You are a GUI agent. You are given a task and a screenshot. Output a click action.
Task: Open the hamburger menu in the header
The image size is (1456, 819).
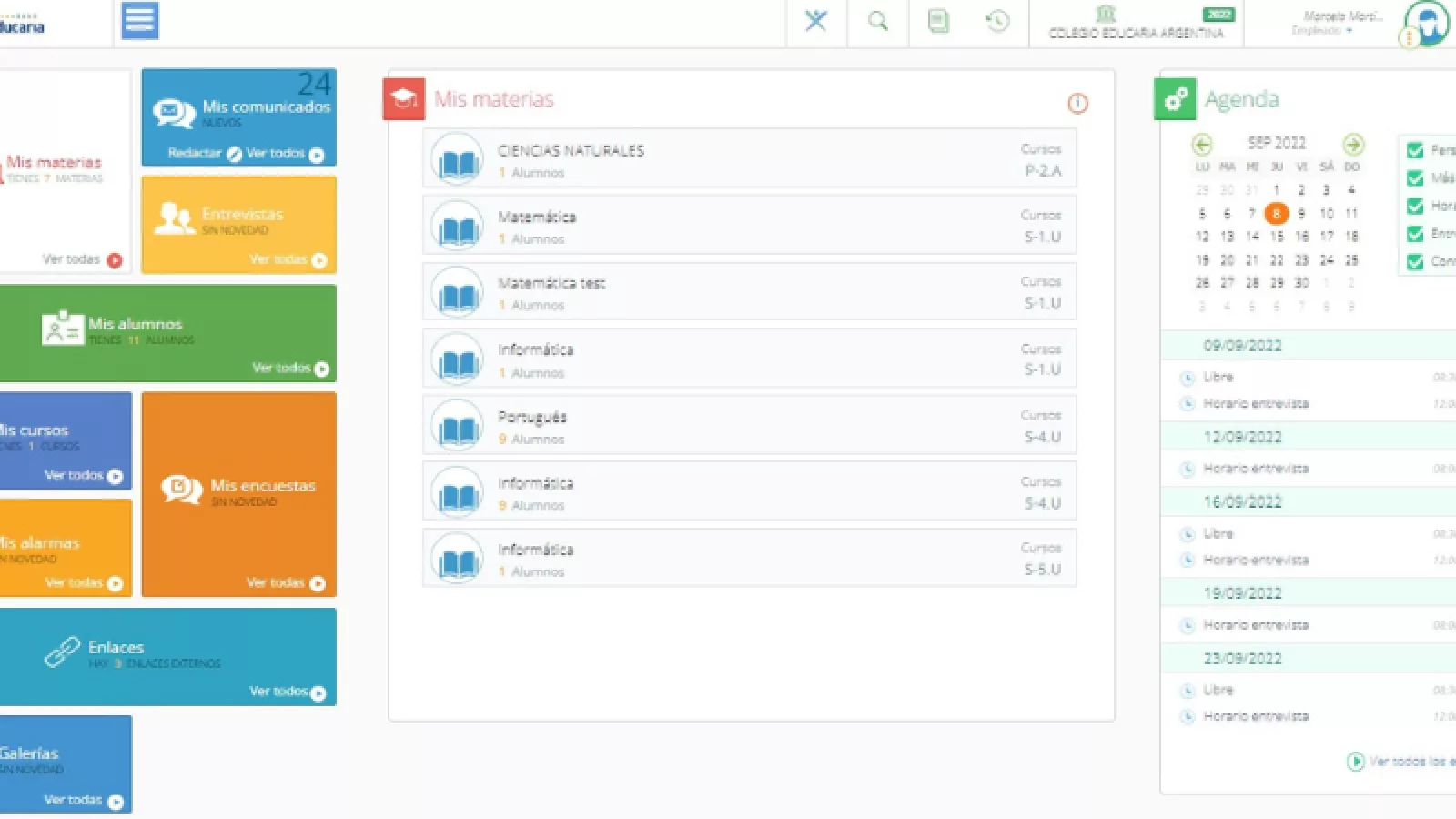pyautogui.click(x=139, y=21)
